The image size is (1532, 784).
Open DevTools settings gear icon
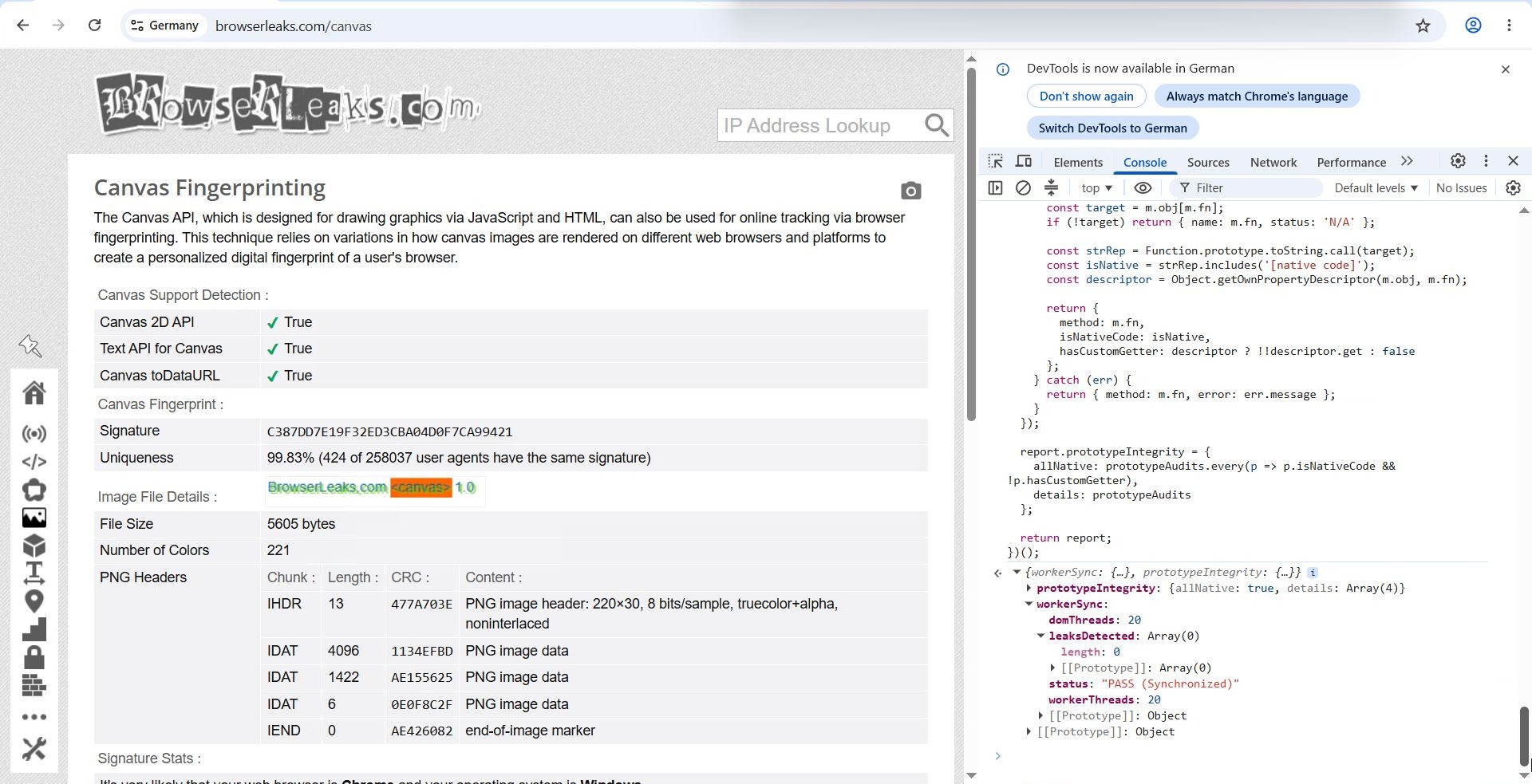1458,161
